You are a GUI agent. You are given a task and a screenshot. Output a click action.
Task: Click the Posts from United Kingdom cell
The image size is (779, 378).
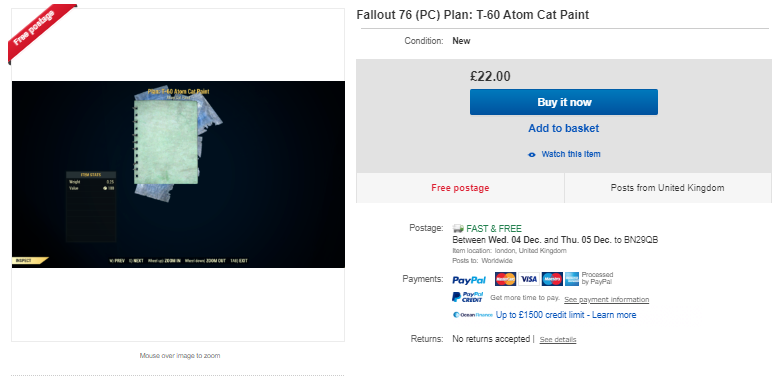click(667, 188)
